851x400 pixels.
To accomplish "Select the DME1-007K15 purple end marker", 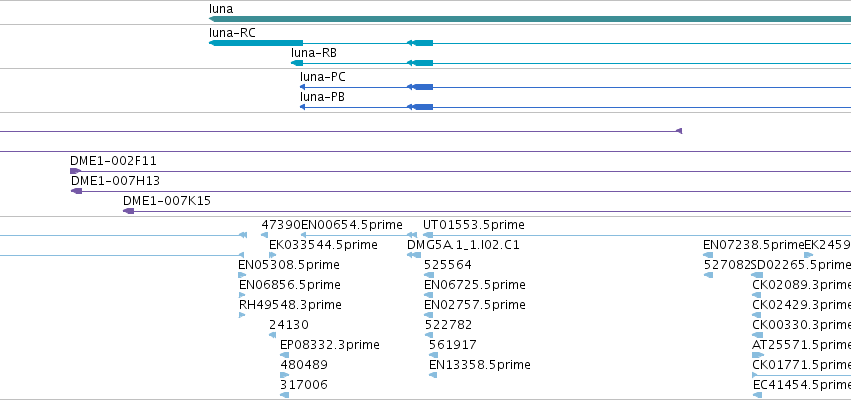I will tap(129, 211).
